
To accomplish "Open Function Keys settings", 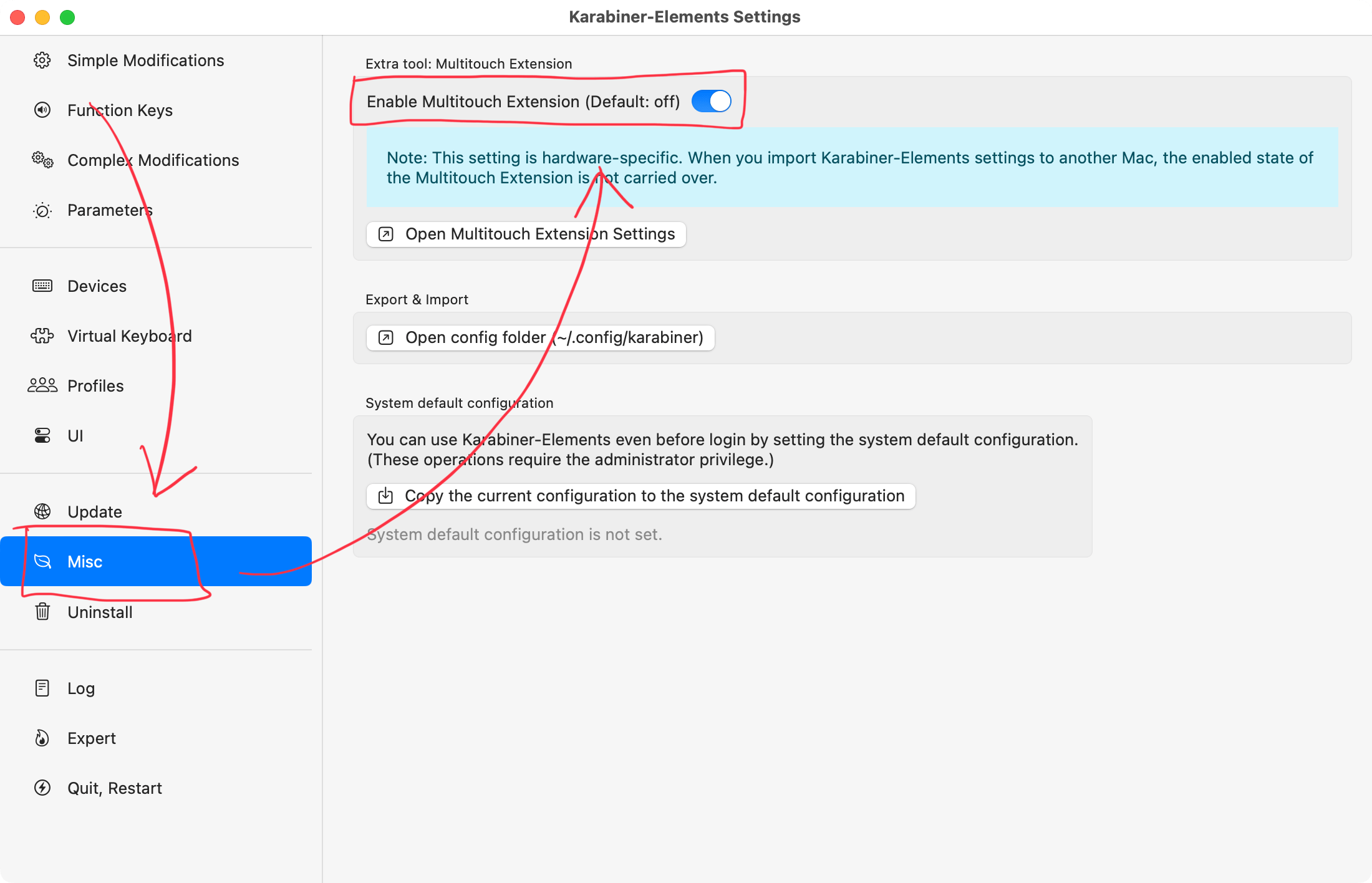I will point(119,110).
